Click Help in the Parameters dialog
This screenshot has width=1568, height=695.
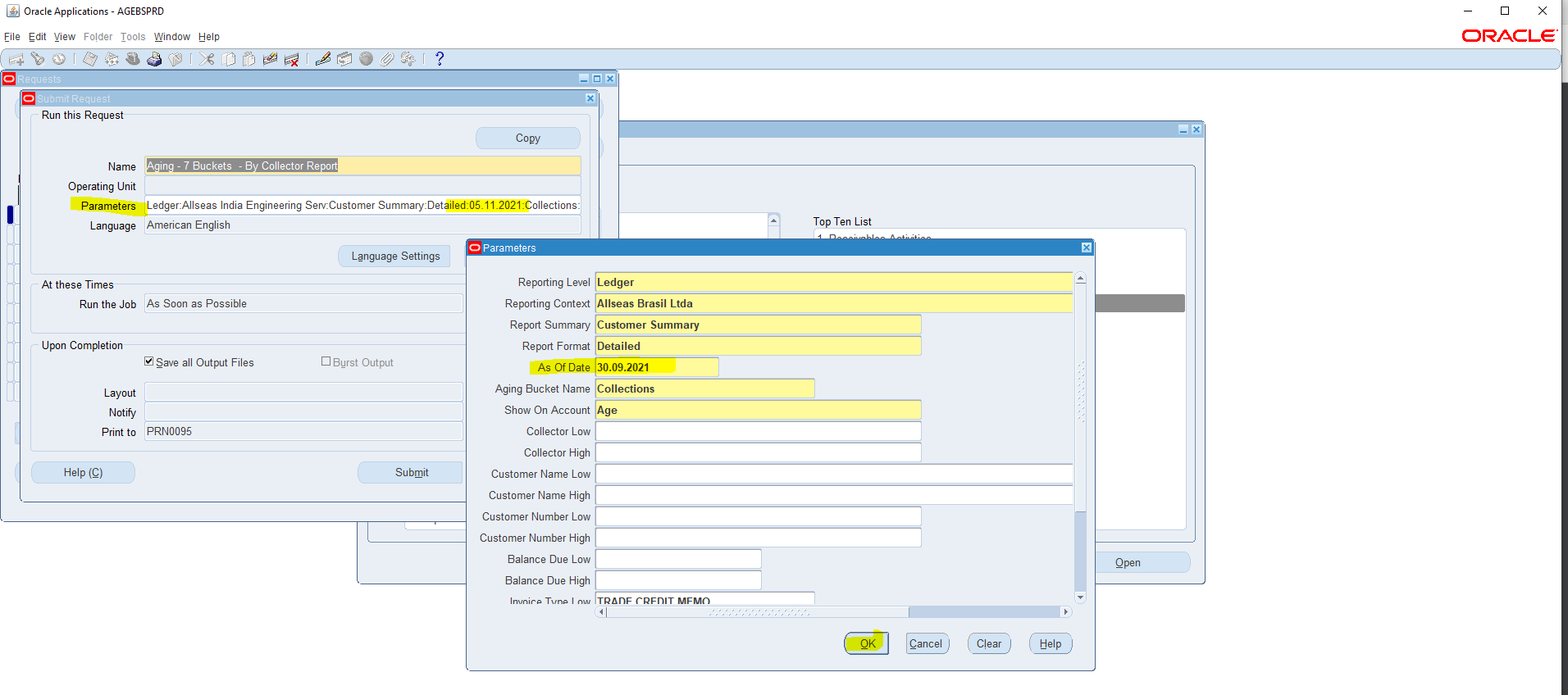(1051, 643)
